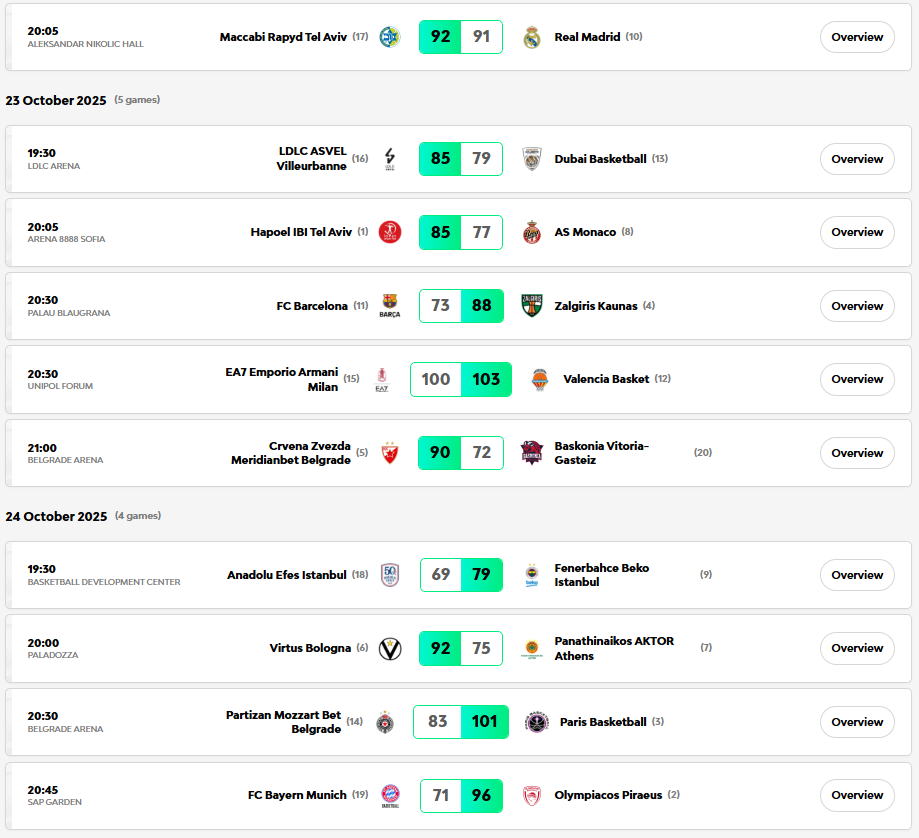Click the Olympiacos Piraeus logo
Viewport: 919px width, 838px height.
click(x=532, y=795)
